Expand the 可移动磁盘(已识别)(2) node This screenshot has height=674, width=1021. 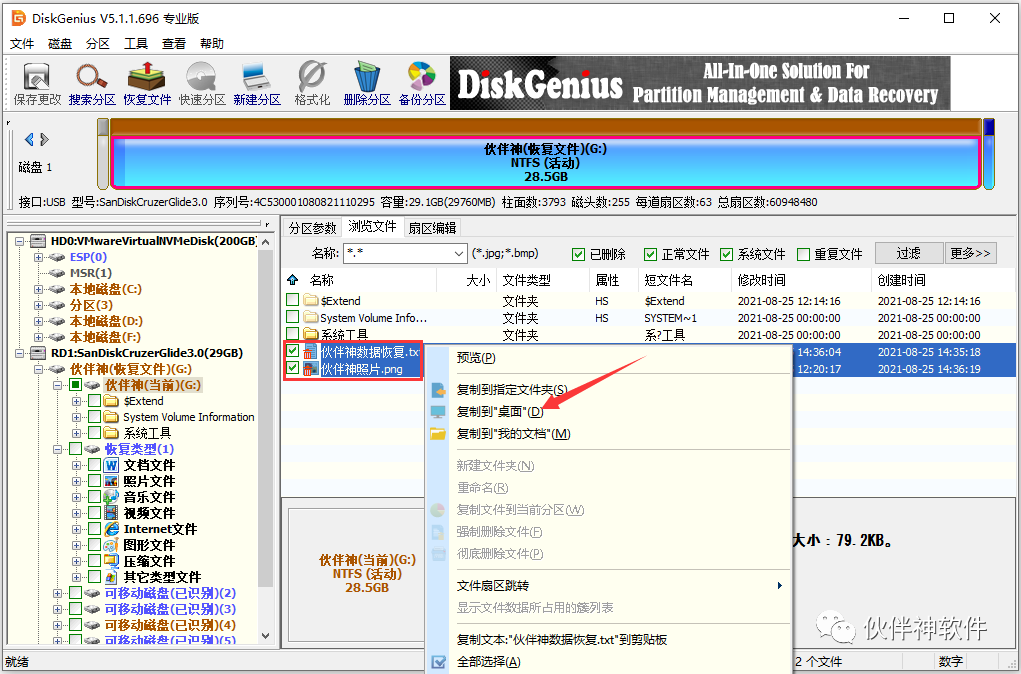click(57, 593)
